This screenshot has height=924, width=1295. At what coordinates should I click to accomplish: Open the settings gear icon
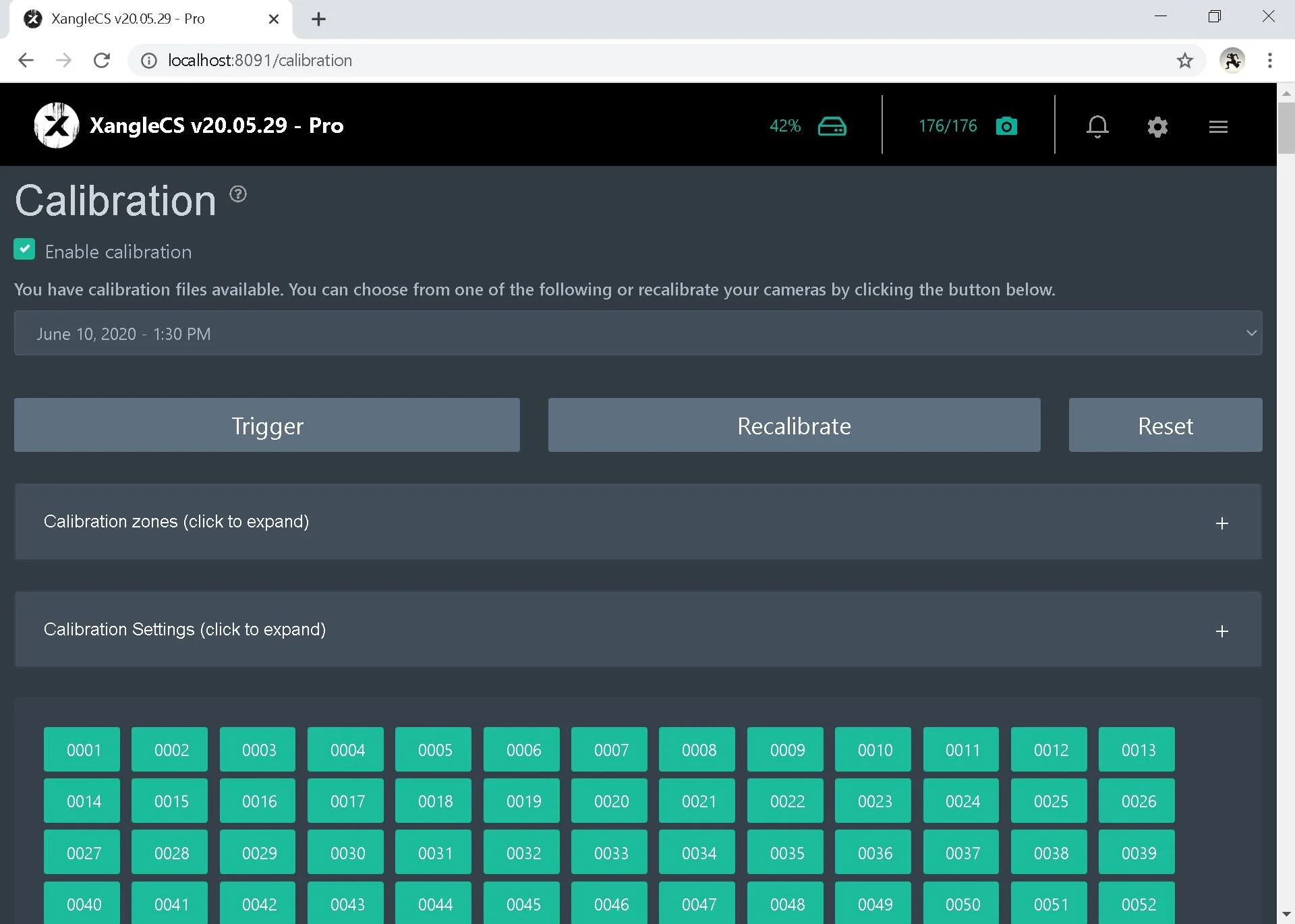click(x=1157, y=126)
